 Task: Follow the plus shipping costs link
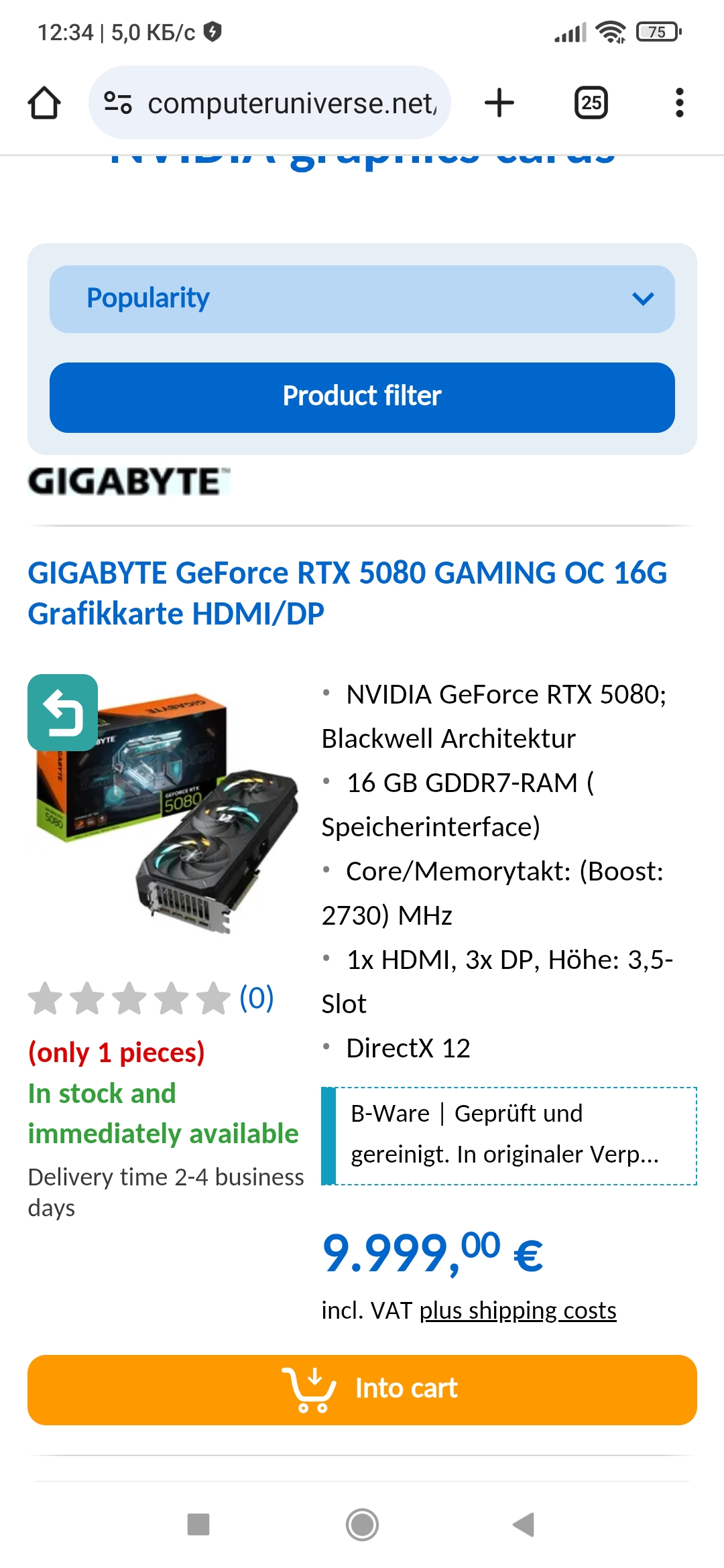coord(518,1310)
